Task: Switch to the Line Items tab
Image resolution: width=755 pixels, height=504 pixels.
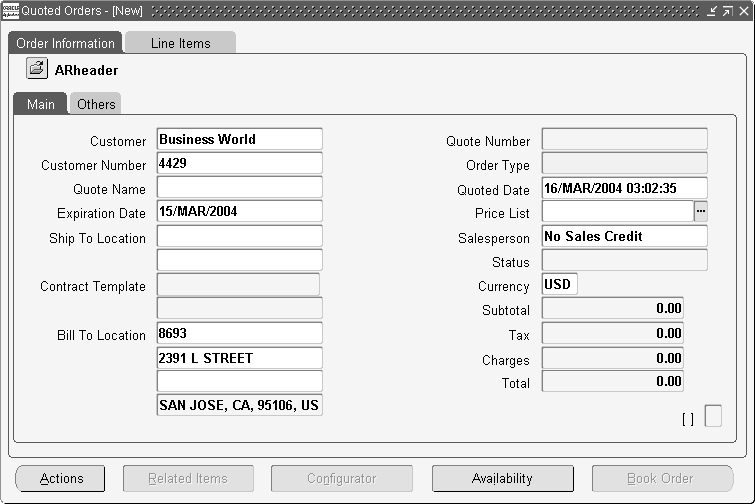Action: (181, 43)
